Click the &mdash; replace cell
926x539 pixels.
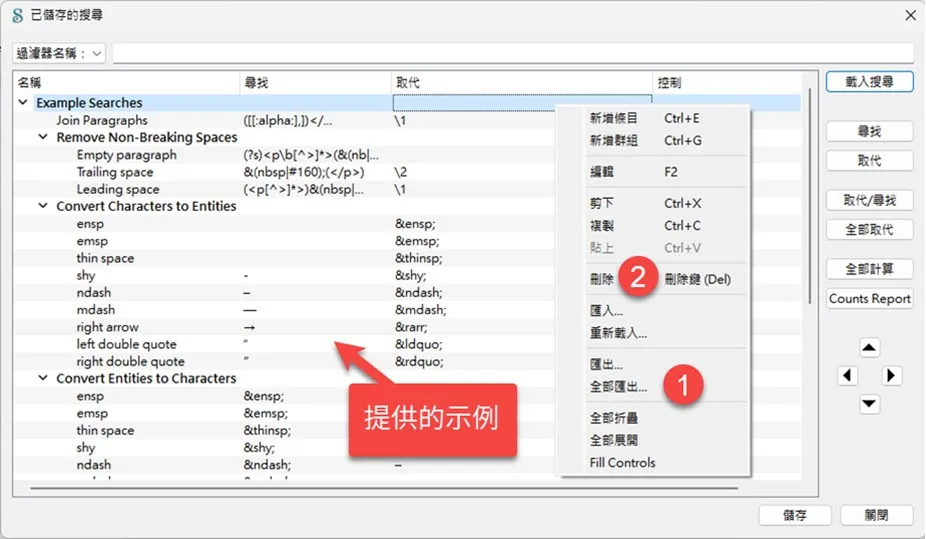(420, 309)
